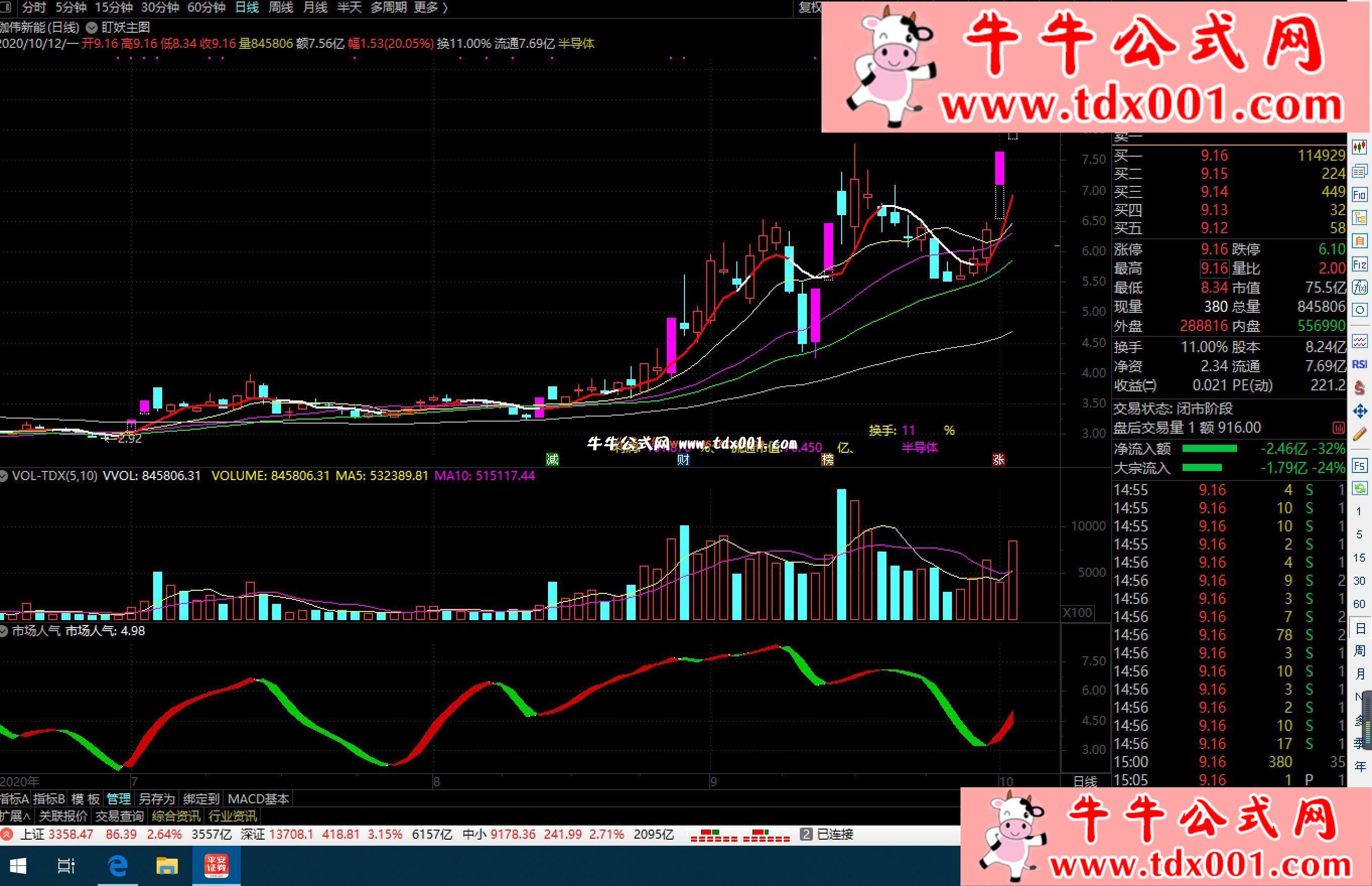Expand the 盯妖主图 indicator dropdown arrow

click(91, 27)
